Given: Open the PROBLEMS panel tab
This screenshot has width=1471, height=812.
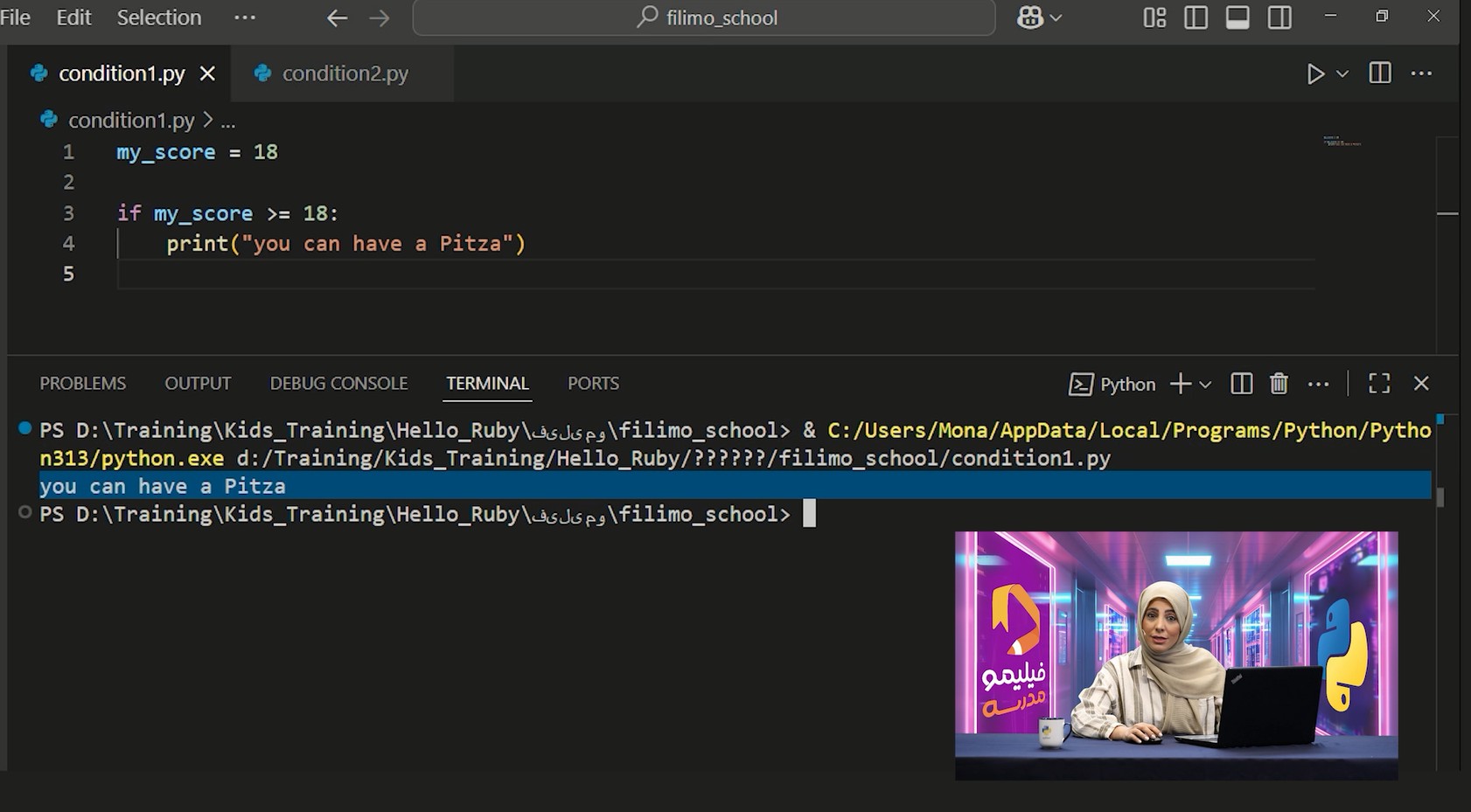Looking at the screenshot, I should [x=83, y=384].
